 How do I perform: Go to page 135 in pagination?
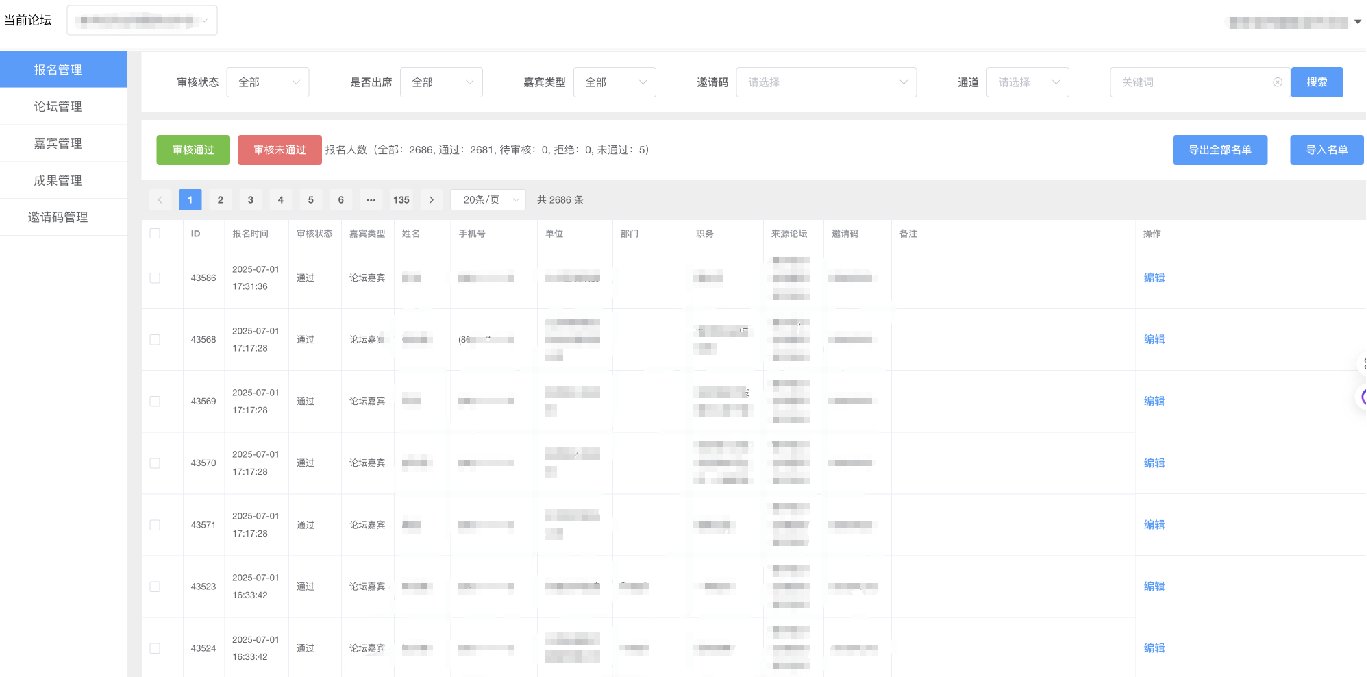[401, 200]
